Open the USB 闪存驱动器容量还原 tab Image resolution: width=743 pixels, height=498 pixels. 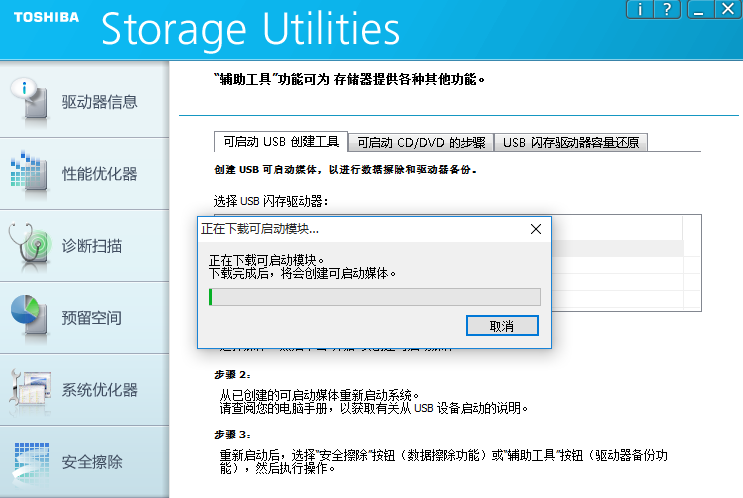(571, 142)
